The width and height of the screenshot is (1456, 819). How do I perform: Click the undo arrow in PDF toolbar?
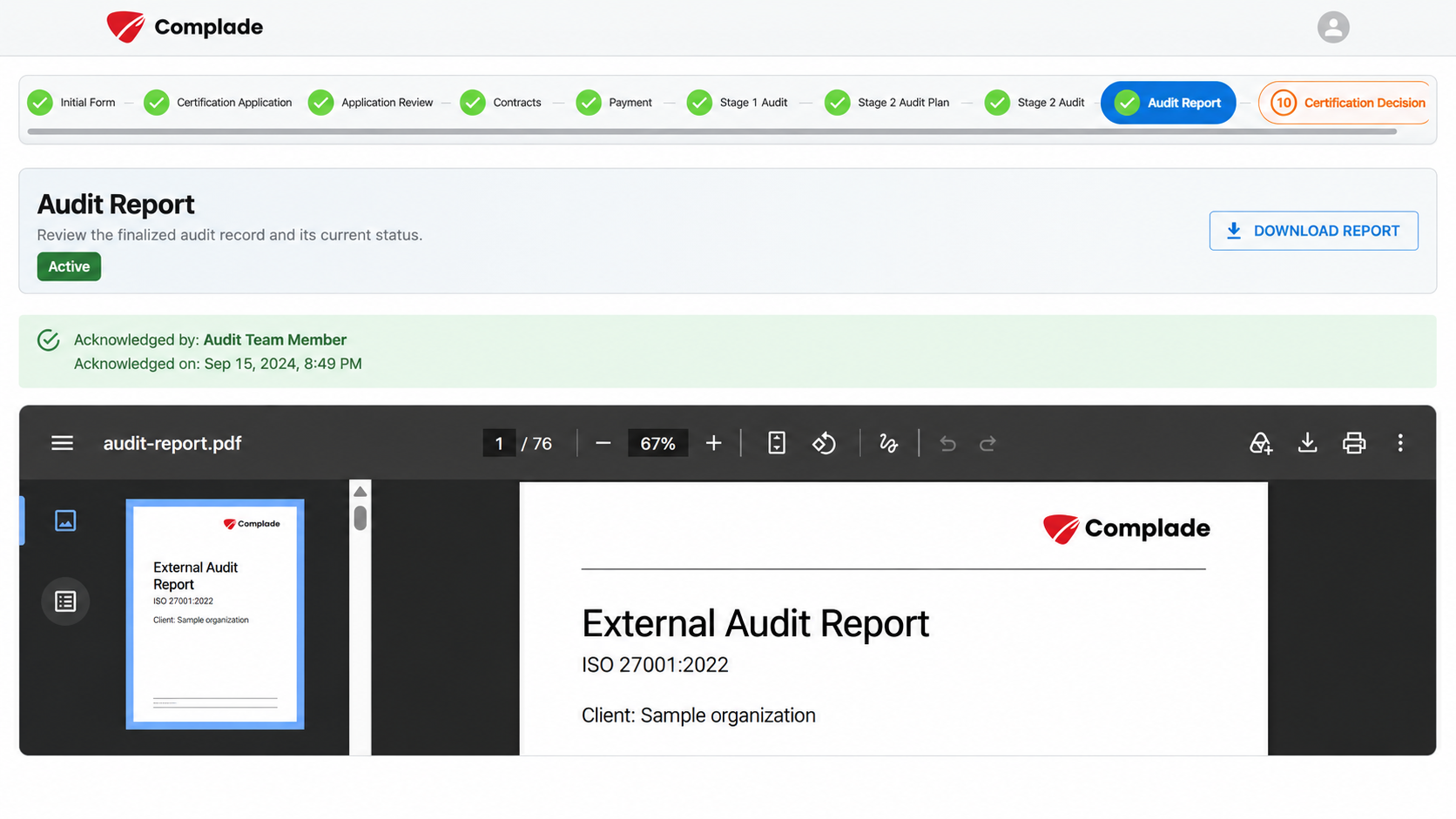pyautogui.click(x=947, y=444)
